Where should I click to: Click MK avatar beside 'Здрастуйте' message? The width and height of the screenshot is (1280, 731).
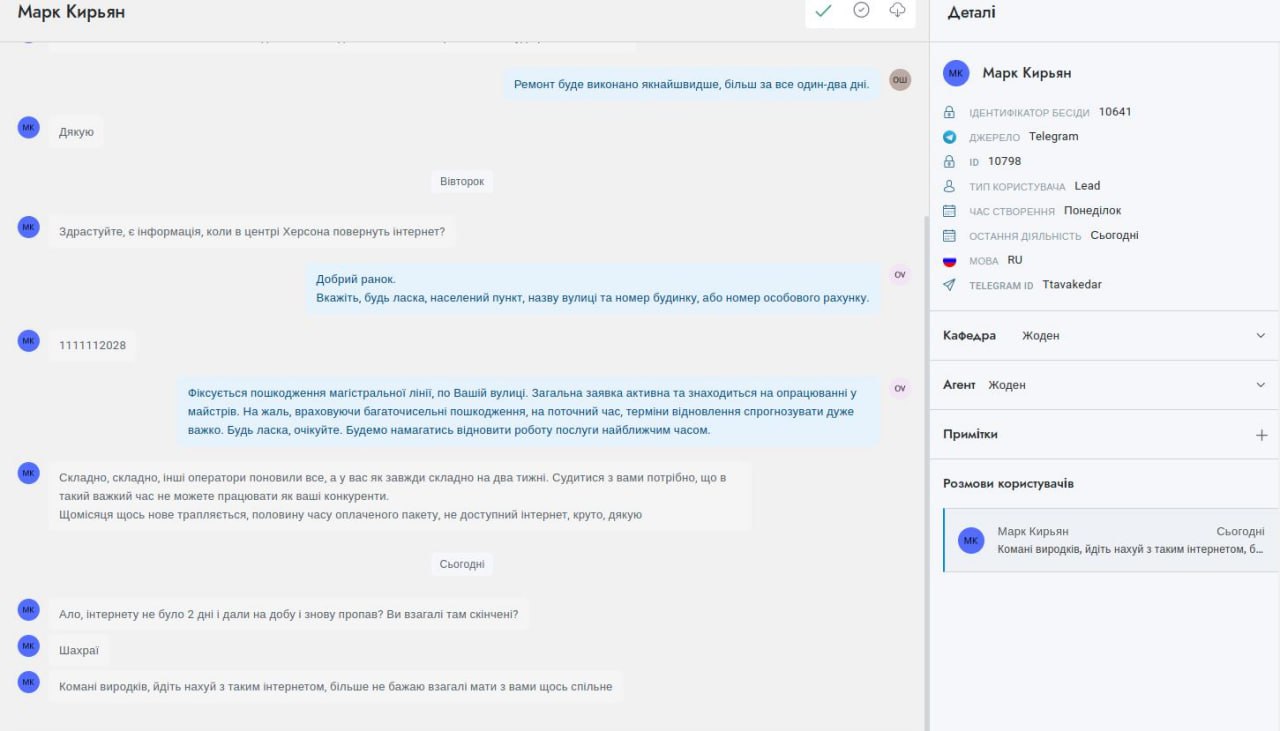coord(29,227)
